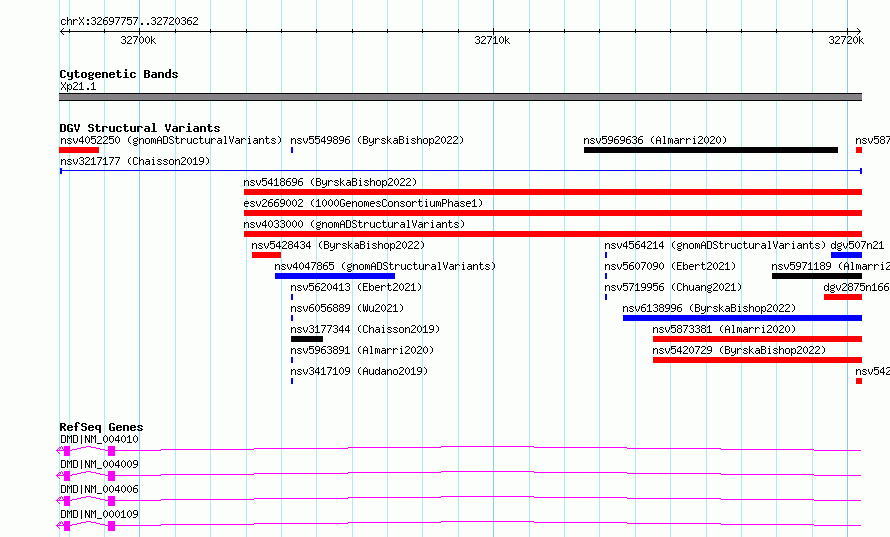
Task: Click the 32720k ruler position label
Action: click(x=846, y=40)
